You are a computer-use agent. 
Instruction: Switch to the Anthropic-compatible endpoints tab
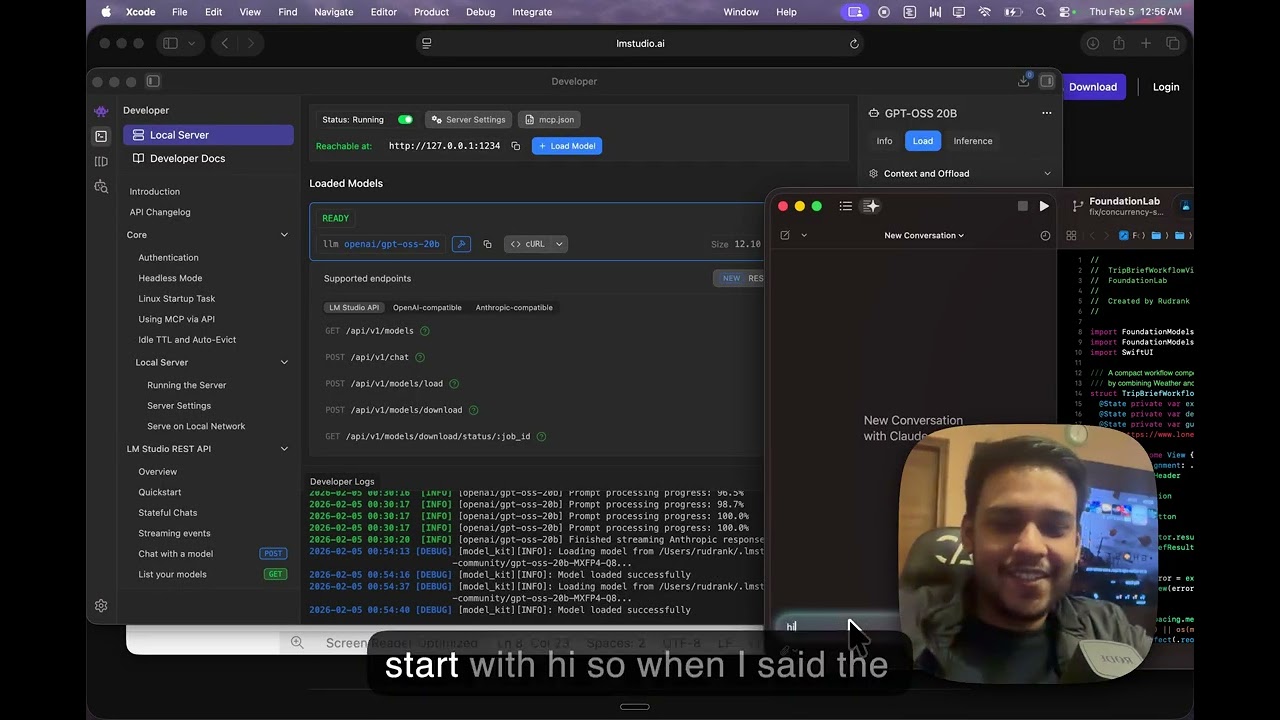[x=514, y=308]
